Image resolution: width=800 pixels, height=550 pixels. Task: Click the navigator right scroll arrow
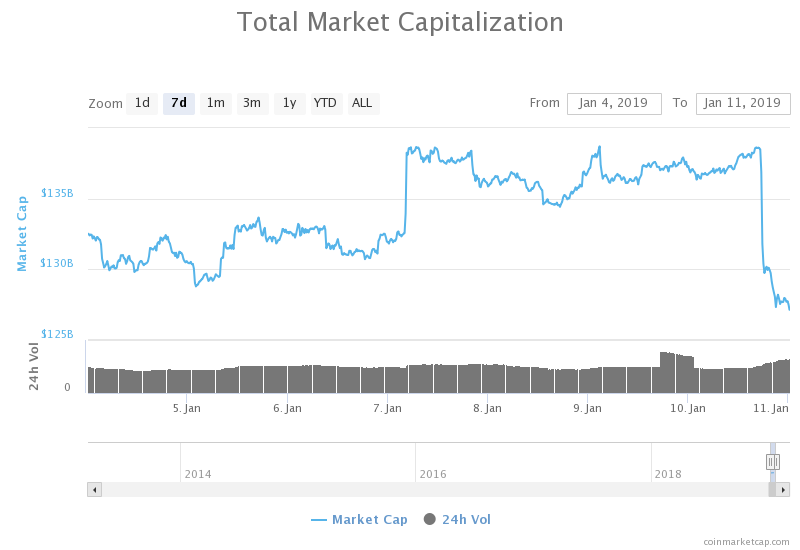[x=784, y=489]
